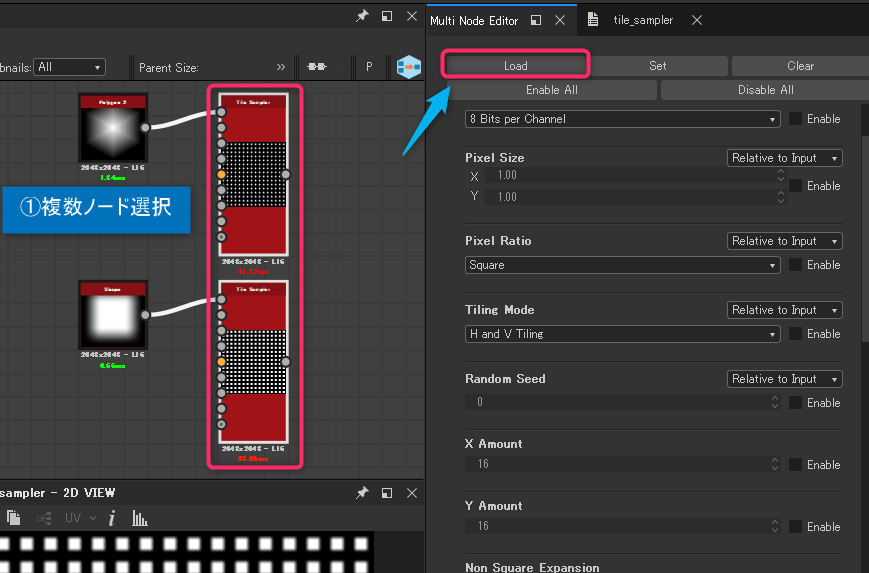
Task: Click the tile_sampler tab document icon
Action: (x=592, y=20)
